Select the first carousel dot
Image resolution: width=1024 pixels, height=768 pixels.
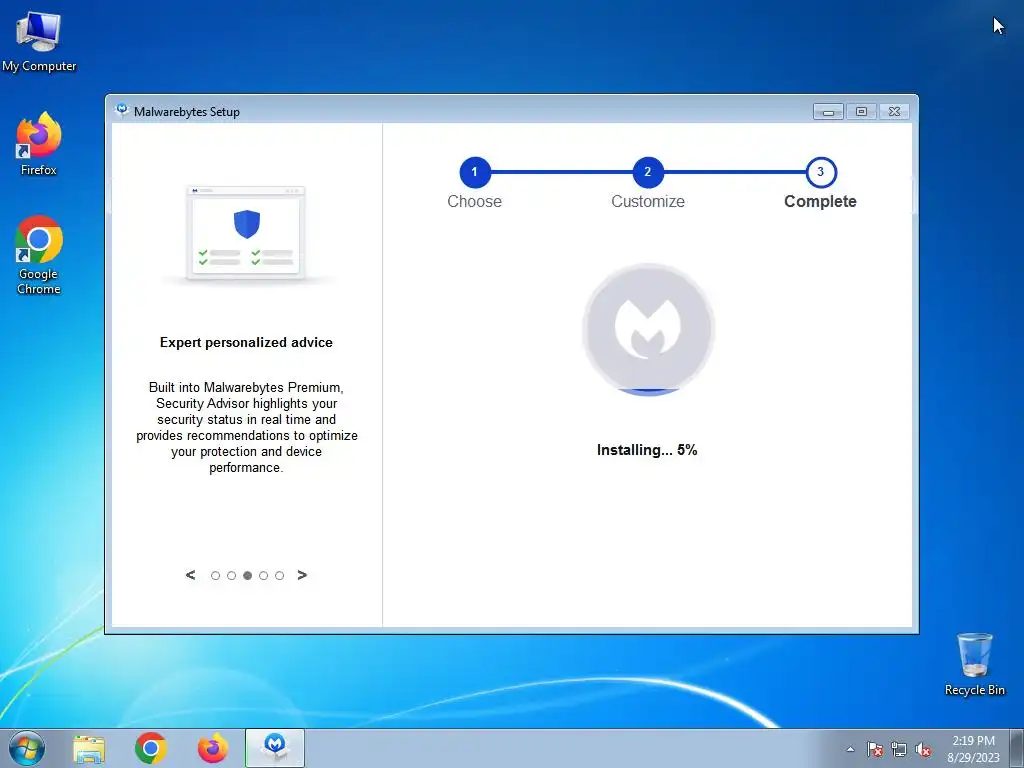click(216, 575)
